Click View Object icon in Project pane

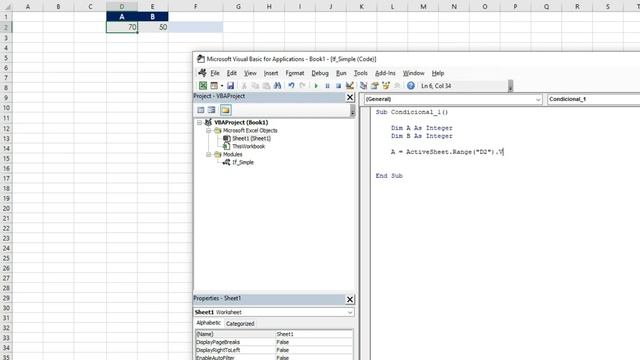coord(211,110)
